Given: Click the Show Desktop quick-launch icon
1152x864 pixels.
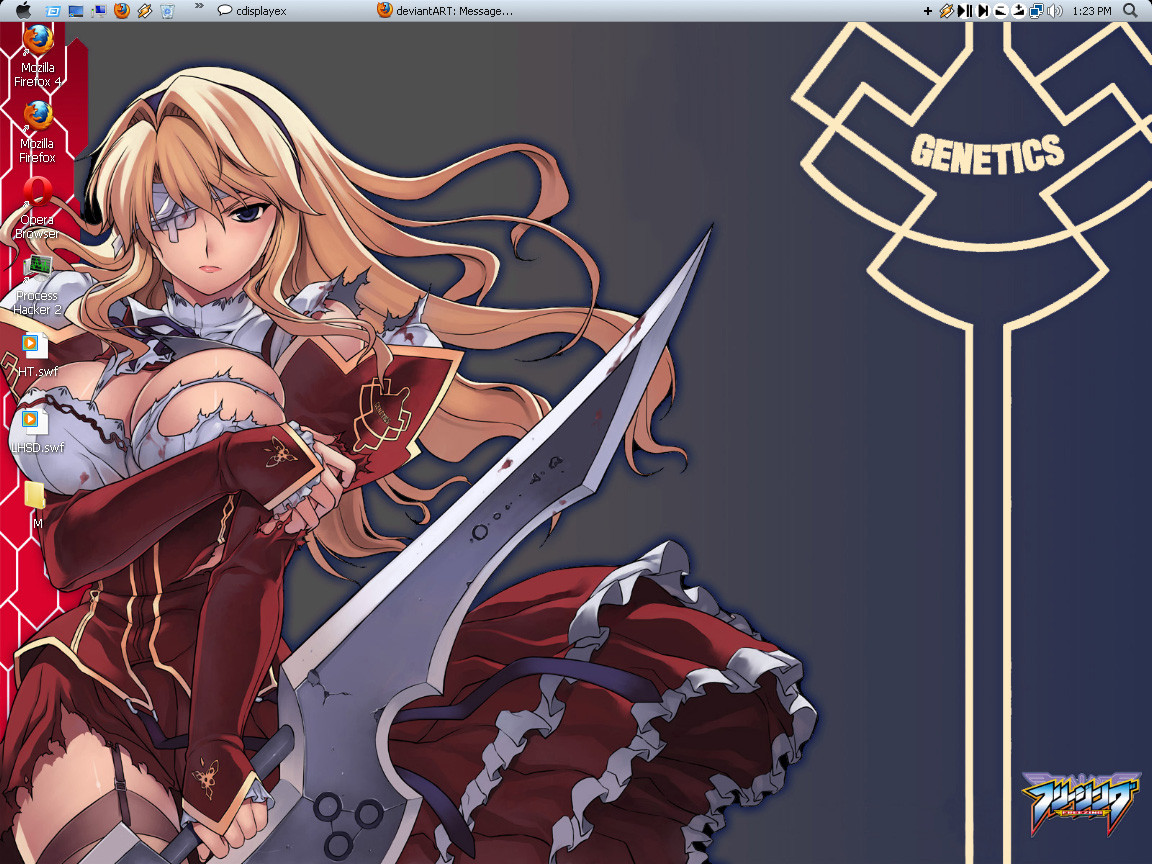Looking at the screenshot, I should [x=76, y=11].
